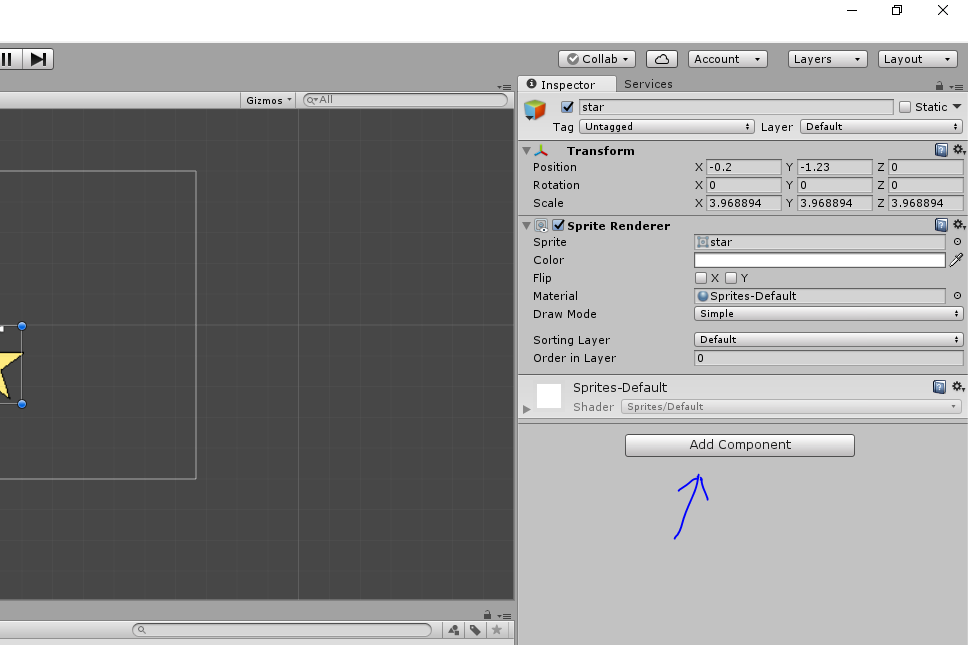Click the object name field star
The width and height of the screenshot is (968, 645).
click(736, 107)
